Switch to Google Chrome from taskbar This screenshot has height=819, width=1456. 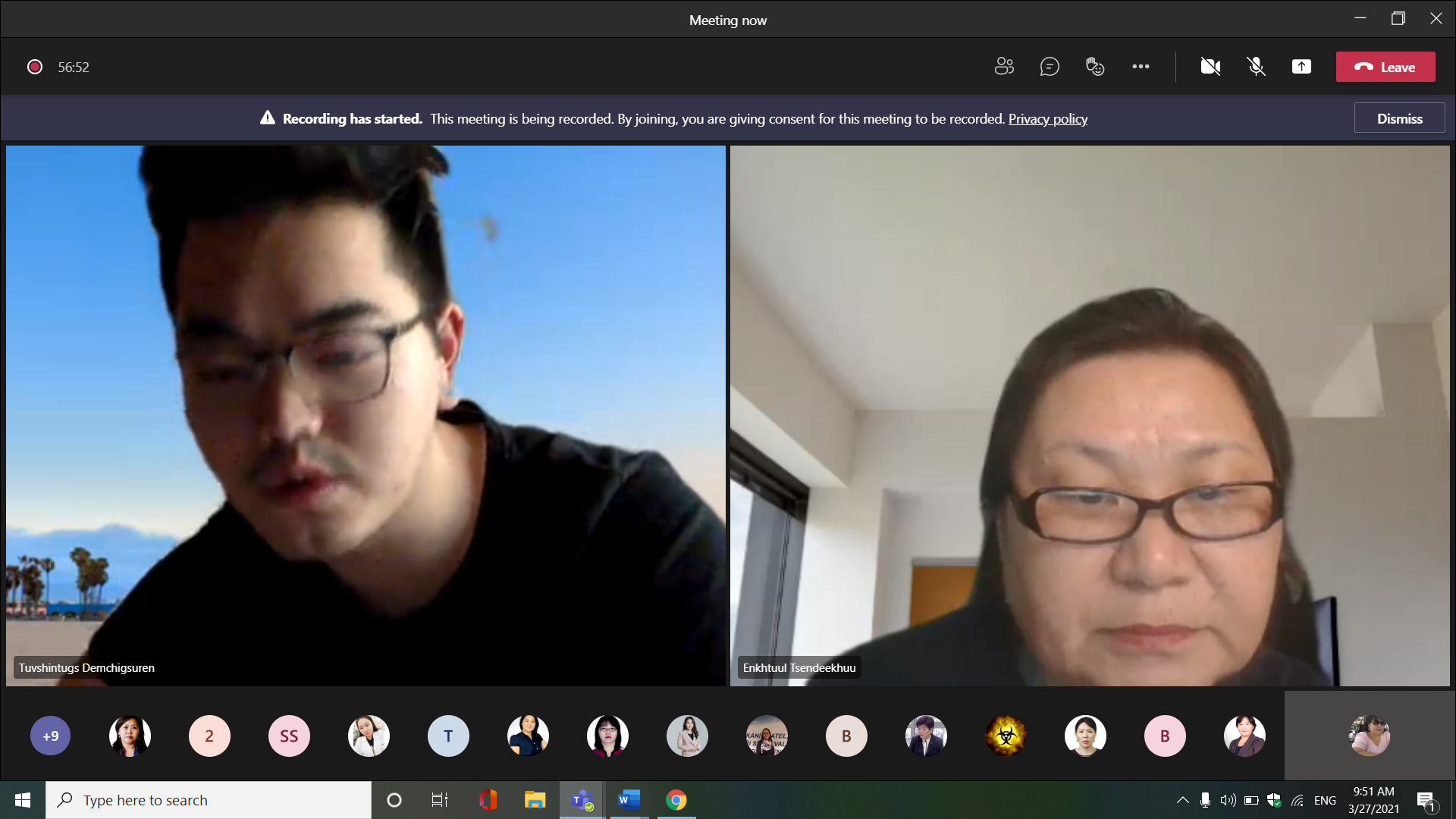(x=676, y=800)
